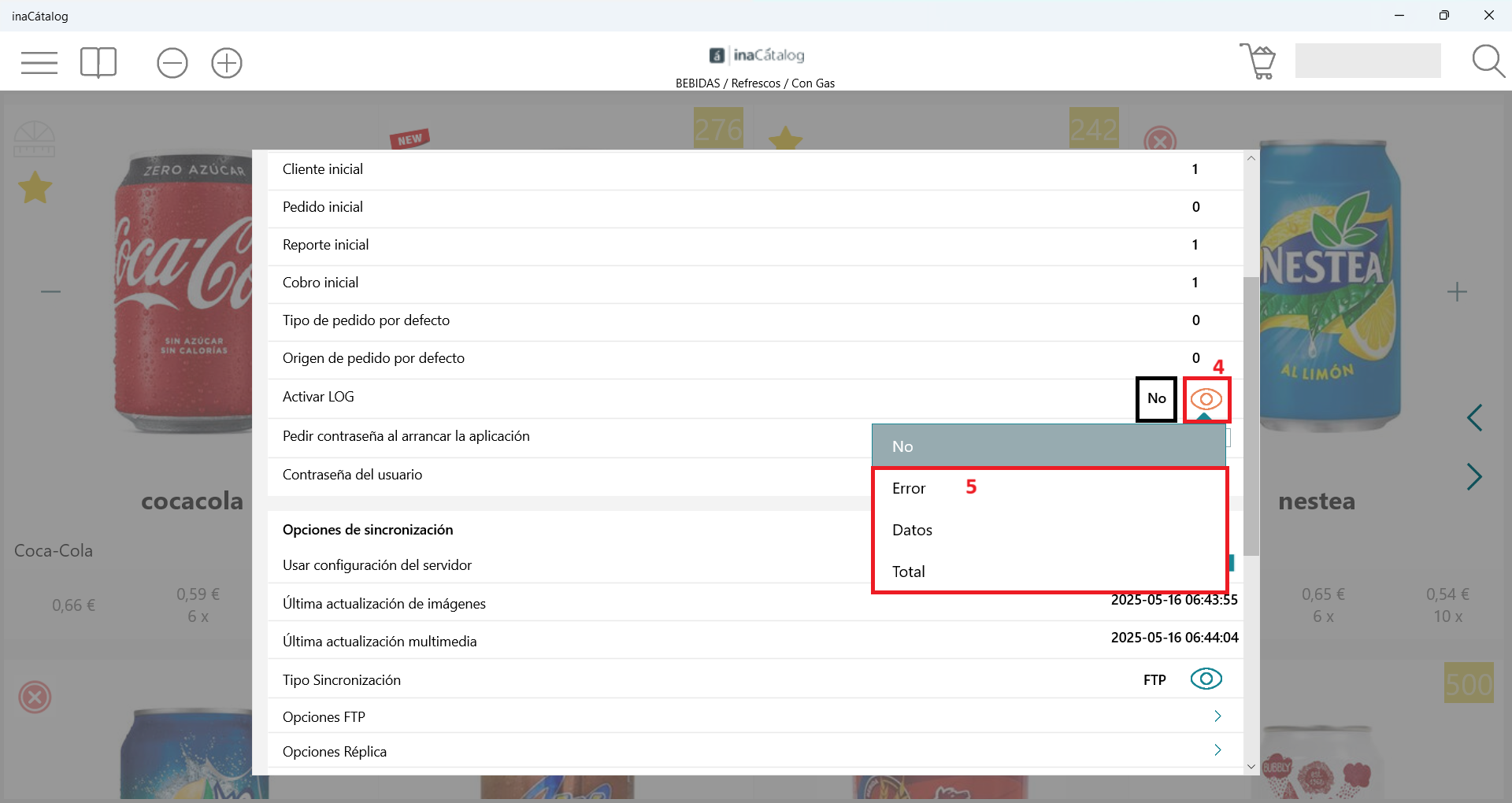Click the inaCátalog logo in the header
The image size is (1512, 803).
757,55
